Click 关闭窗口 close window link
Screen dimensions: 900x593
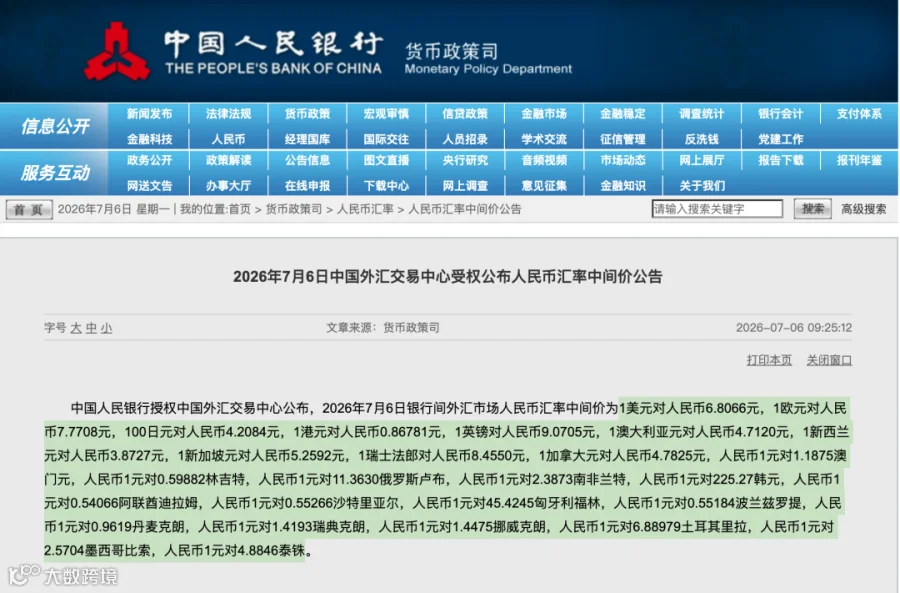click(x=829, y=360)
